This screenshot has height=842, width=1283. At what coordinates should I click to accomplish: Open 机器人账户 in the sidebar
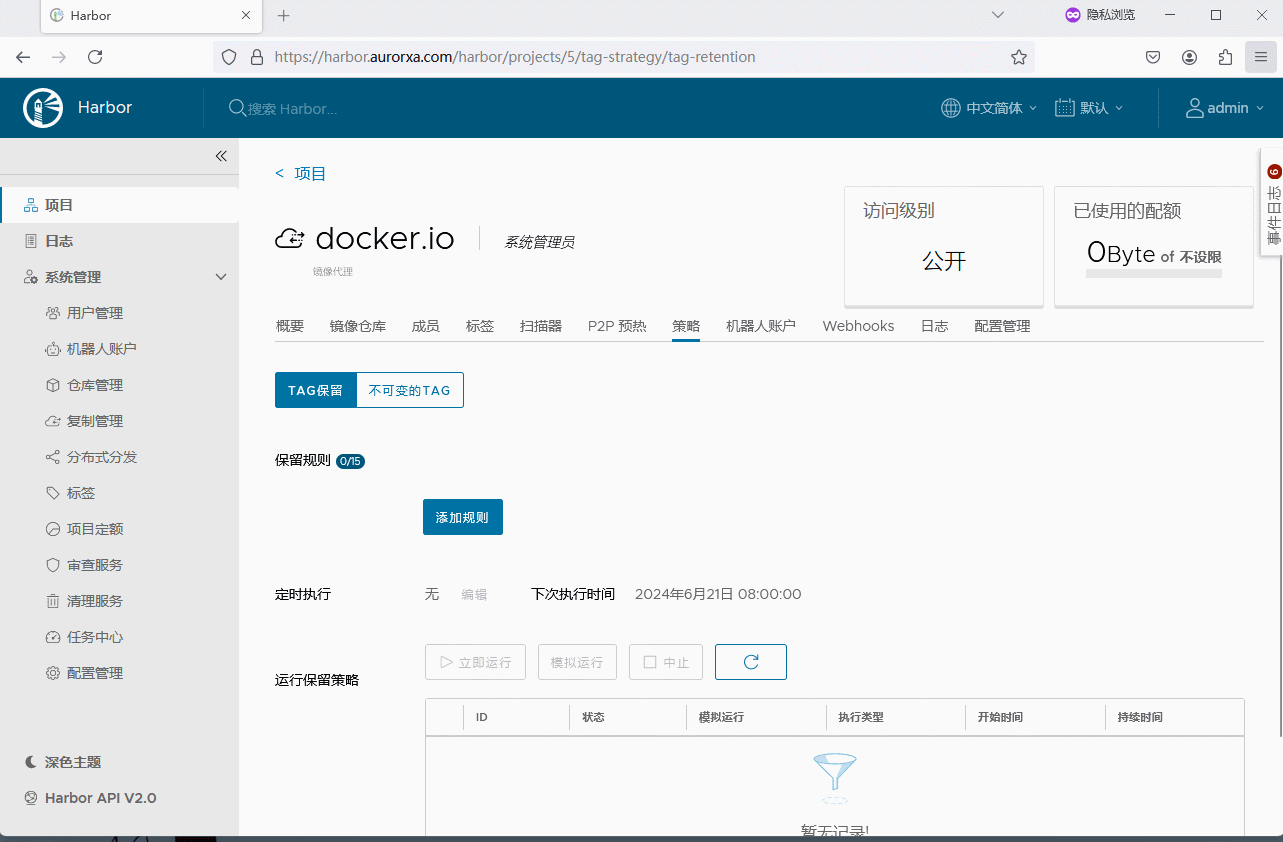[x=101, y=349]
